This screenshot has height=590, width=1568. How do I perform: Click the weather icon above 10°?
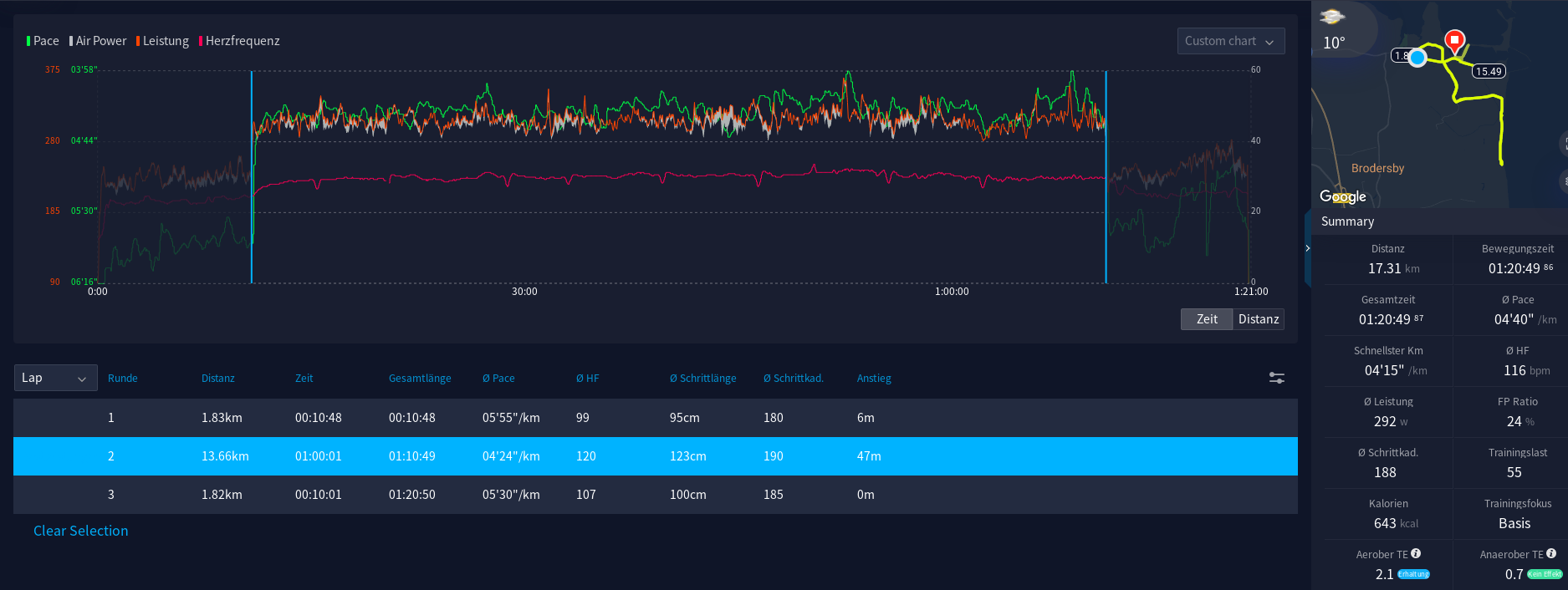(1332, 18)
